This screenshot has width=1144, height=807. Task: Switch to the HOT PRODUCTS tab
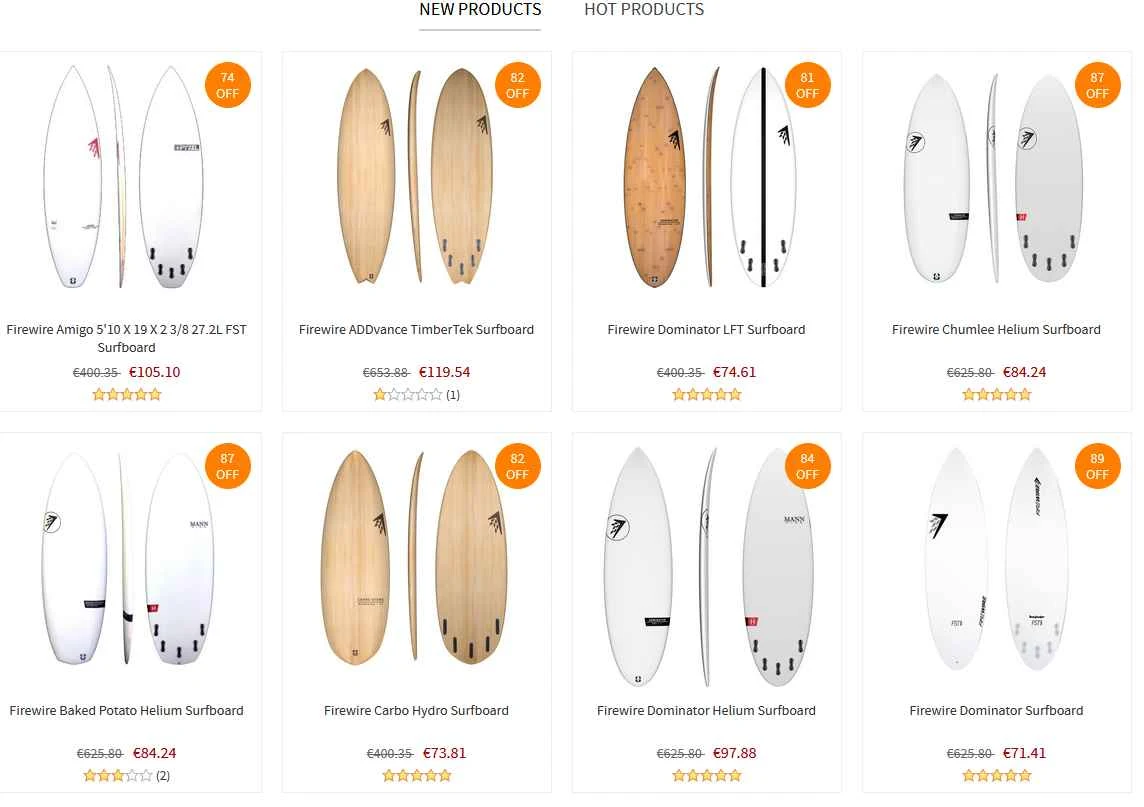644,9
